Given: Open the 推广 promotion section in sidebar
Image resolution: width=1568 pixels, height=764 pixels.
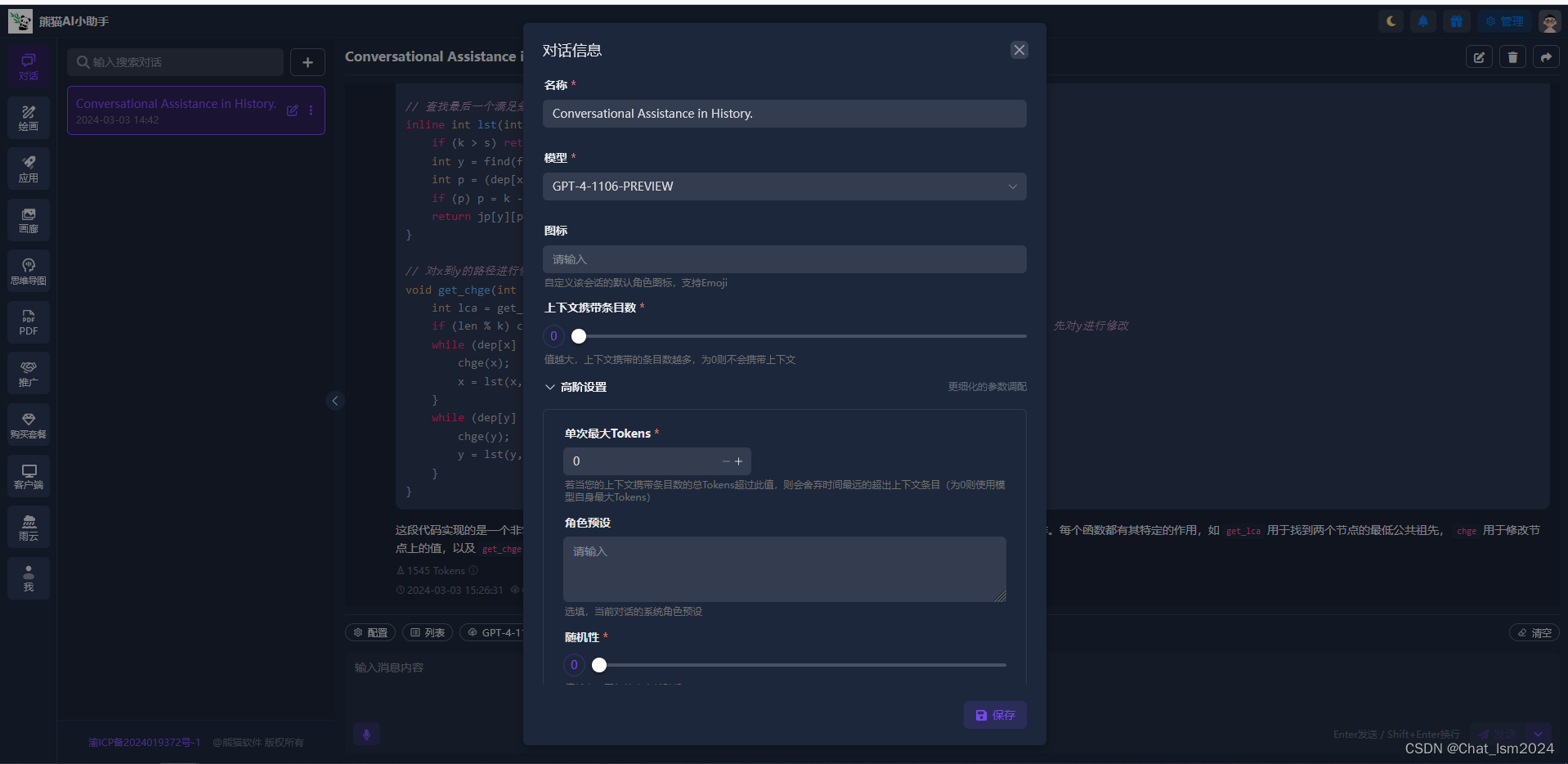Looking at the screenshot, I should click(29, 374).
